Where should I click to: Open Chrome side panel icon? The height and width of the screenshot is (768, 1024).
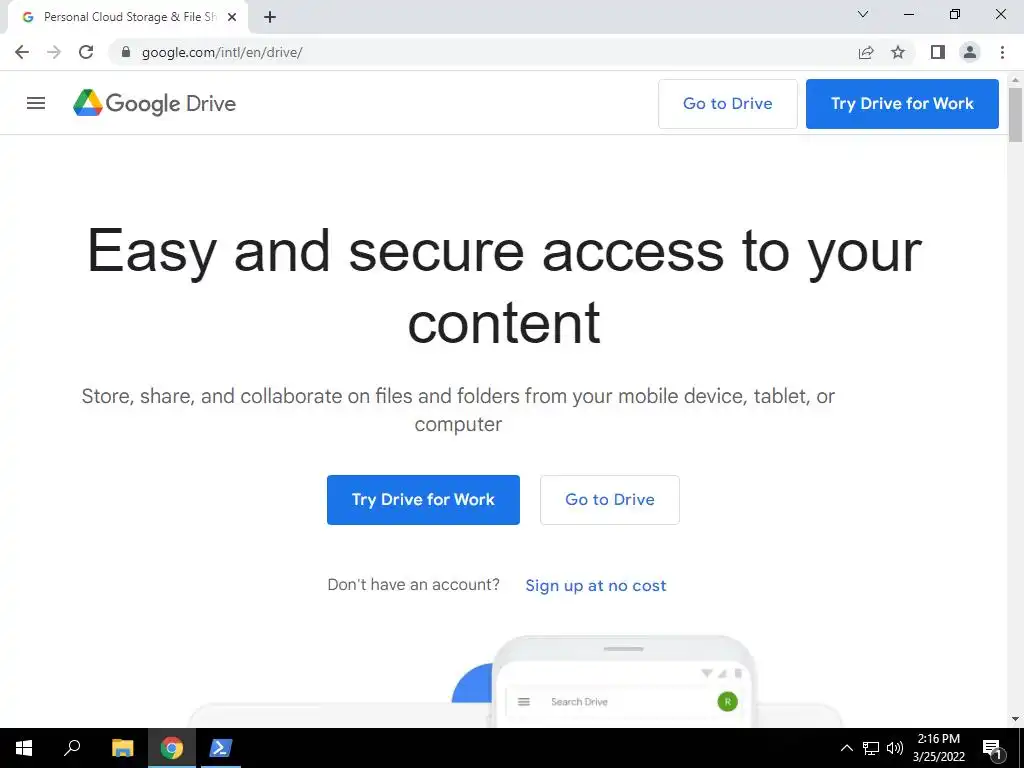click(x=938, y=52)
